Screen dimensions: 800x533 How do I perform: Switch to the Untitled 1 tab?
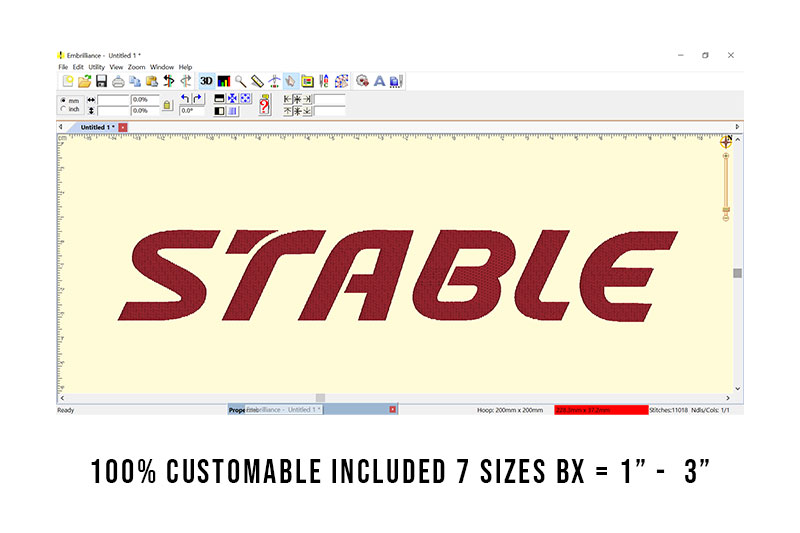[97, 127]
